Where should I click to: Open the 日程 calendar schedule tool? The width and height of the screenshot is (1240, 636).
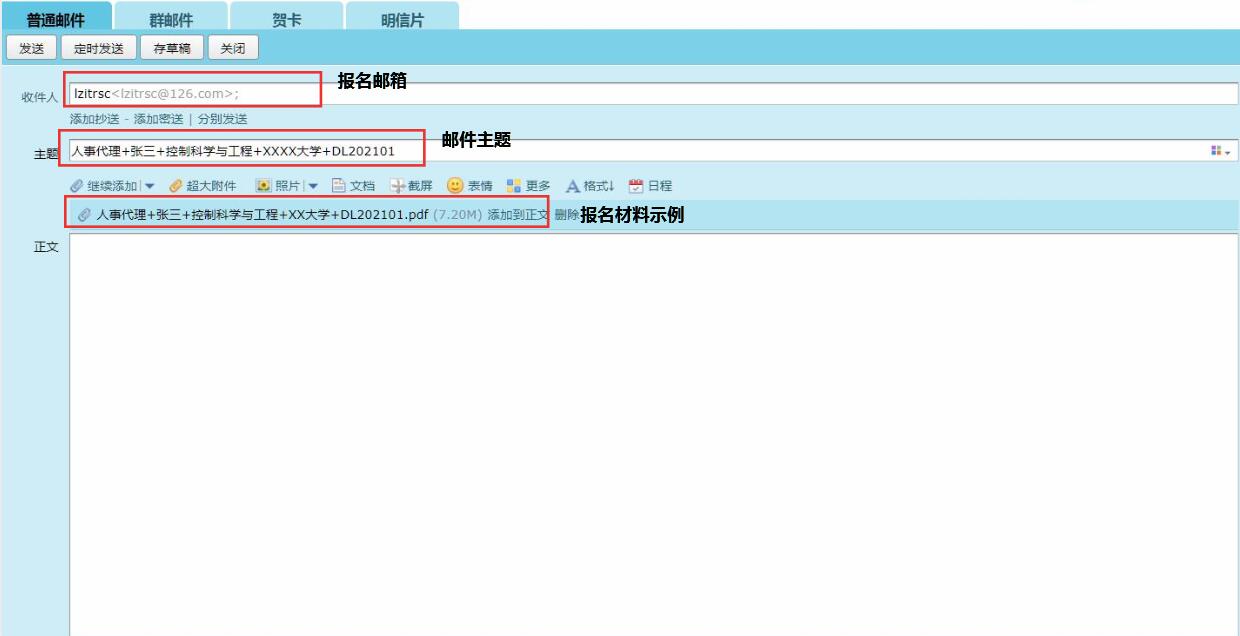[x=636, y=186]
